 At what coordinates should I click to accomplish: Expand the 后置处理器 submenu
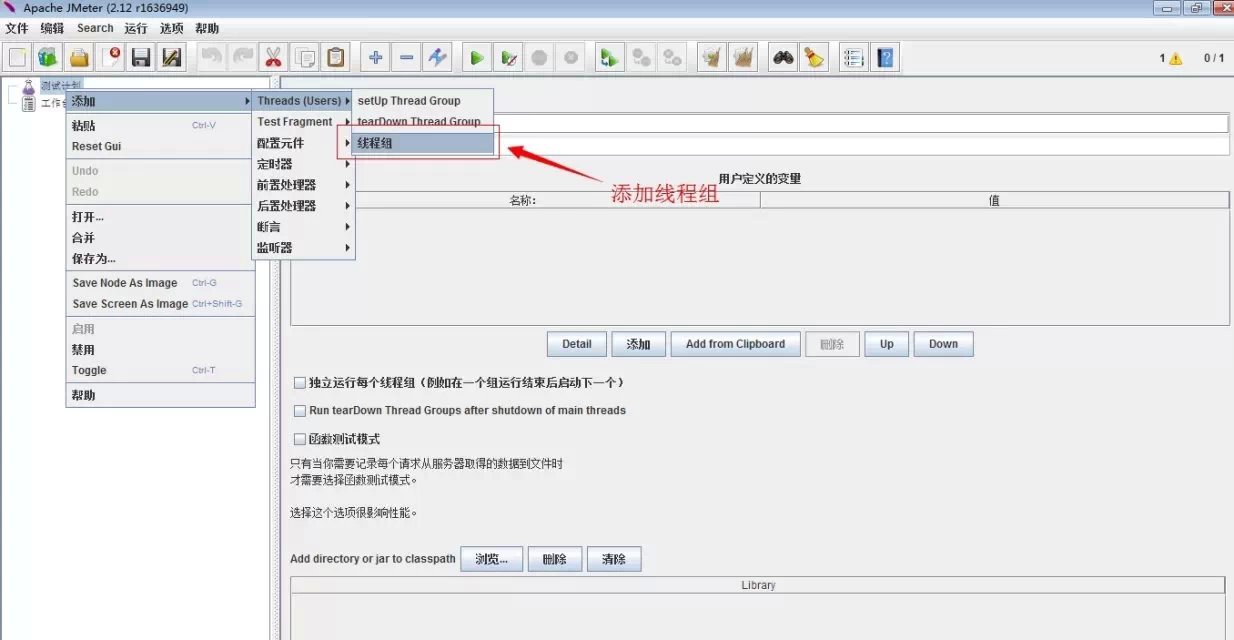coord(303,206)
